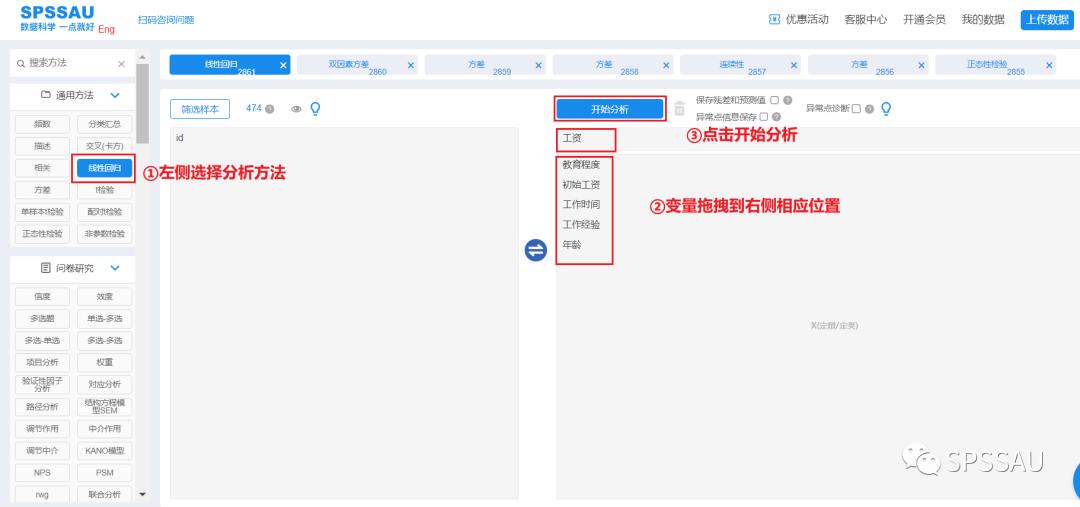
Task: Toggle 异常点诊断 checkbox
Action: click(x=856, y=109)
